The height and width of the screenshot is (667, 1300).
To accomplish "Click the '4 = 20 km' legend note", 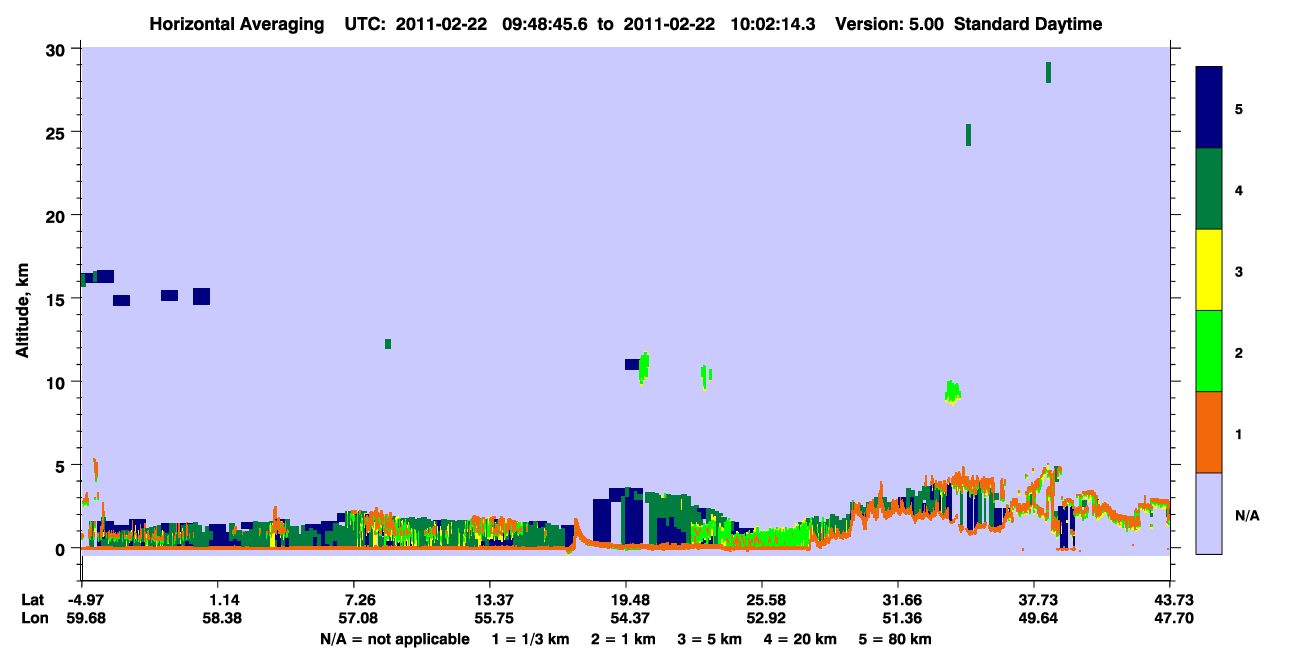I will [x=801, y=639].
